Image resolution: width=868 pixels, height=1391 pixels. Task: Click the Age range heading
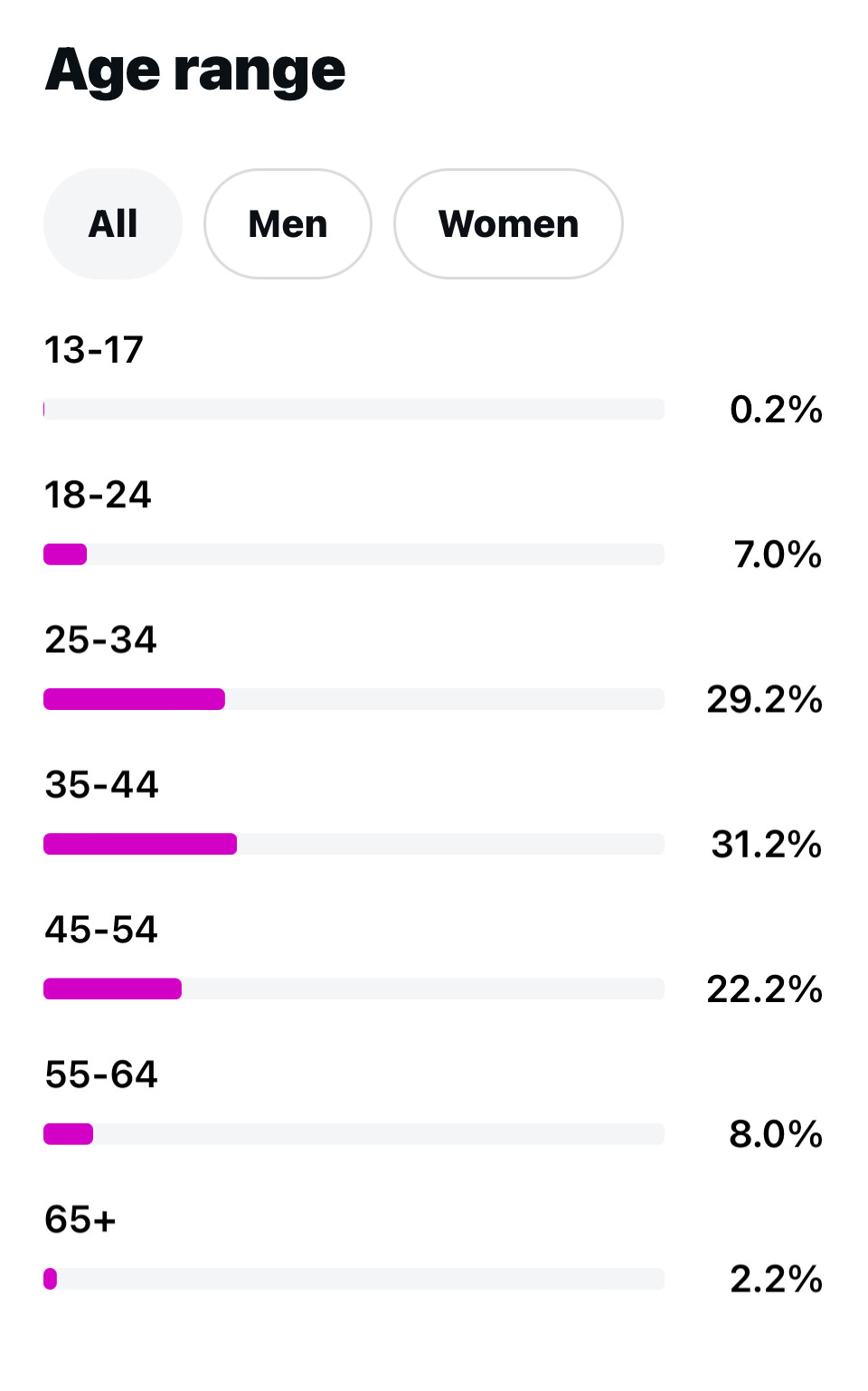pos(195,71)
